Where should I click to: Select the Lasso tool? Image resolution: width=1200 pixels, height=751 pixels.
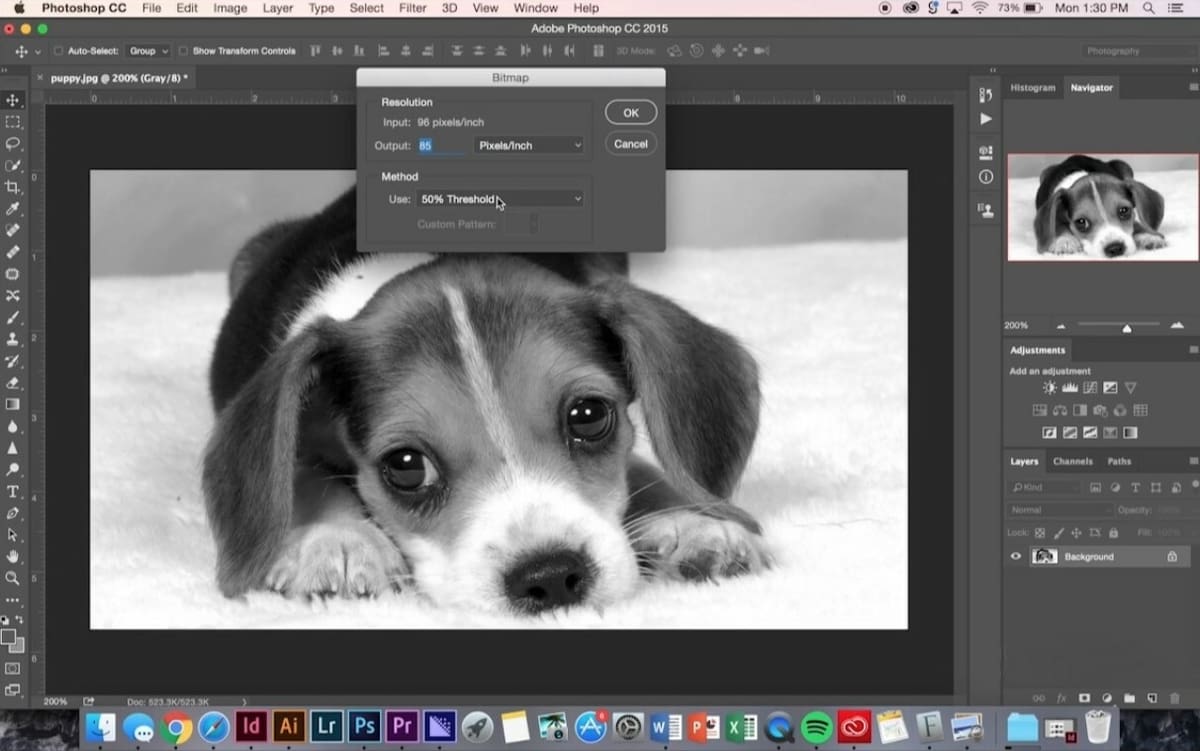tap(13, 144)
